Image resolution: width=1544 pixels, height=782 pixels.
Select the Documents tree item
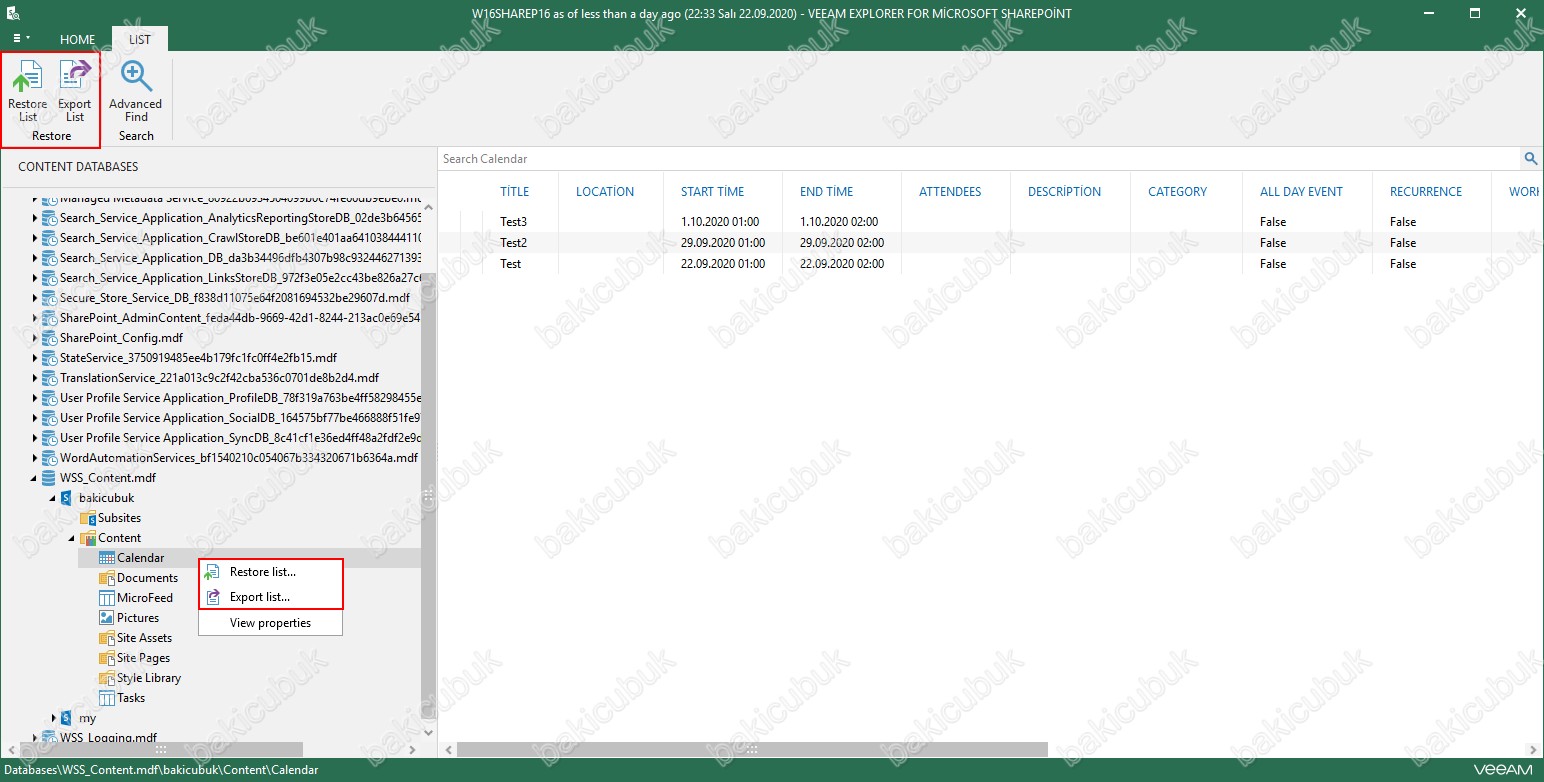tap(147, 578)
